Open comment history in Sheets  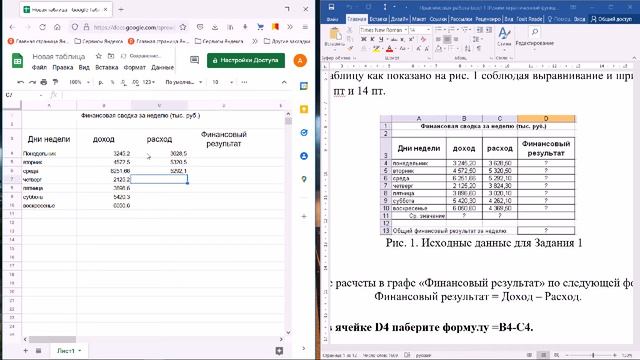pos(194,60)
